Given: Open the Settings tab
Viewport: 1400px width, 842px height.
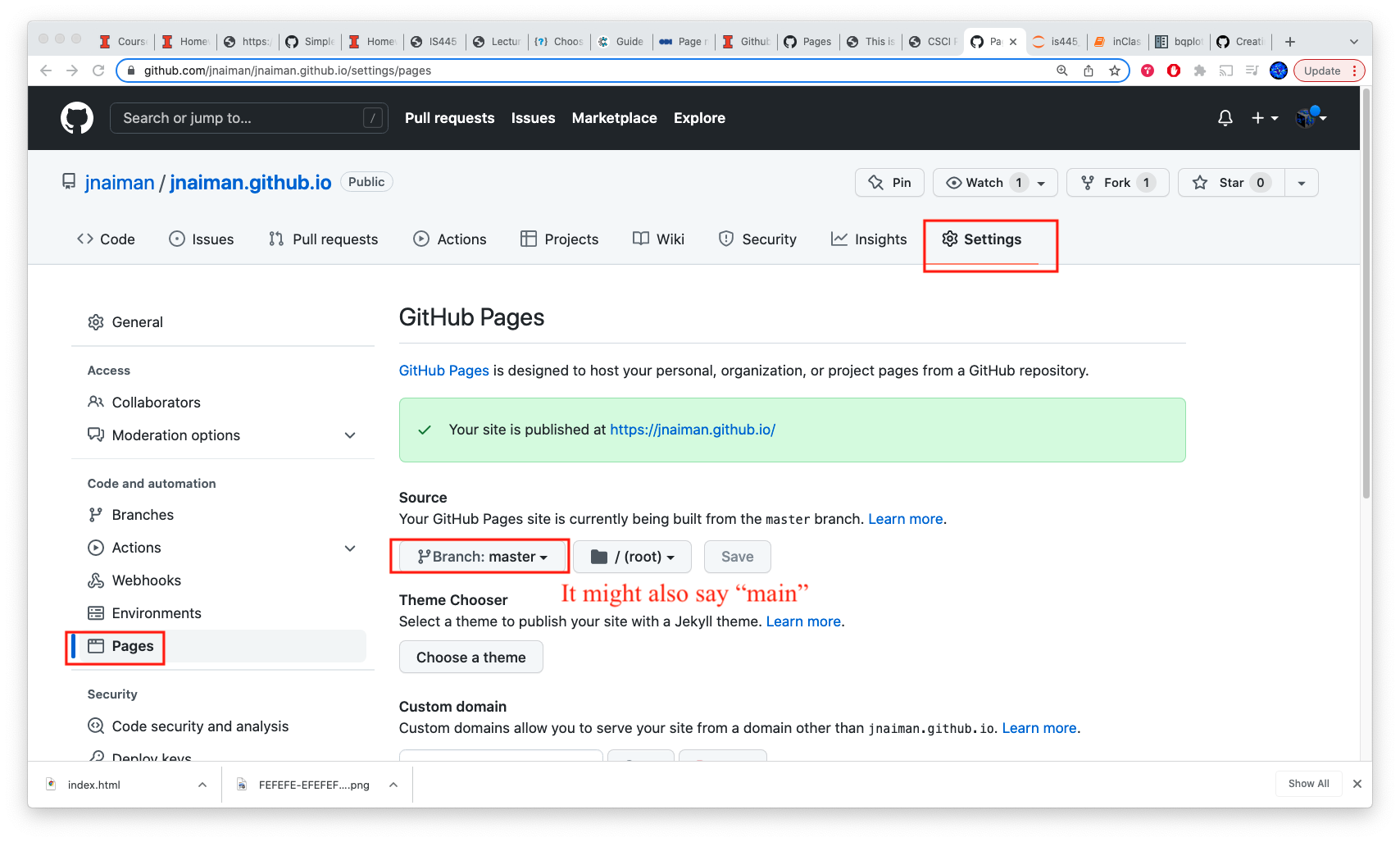Looking at the screenshot, I should click(x=982, y=239).
